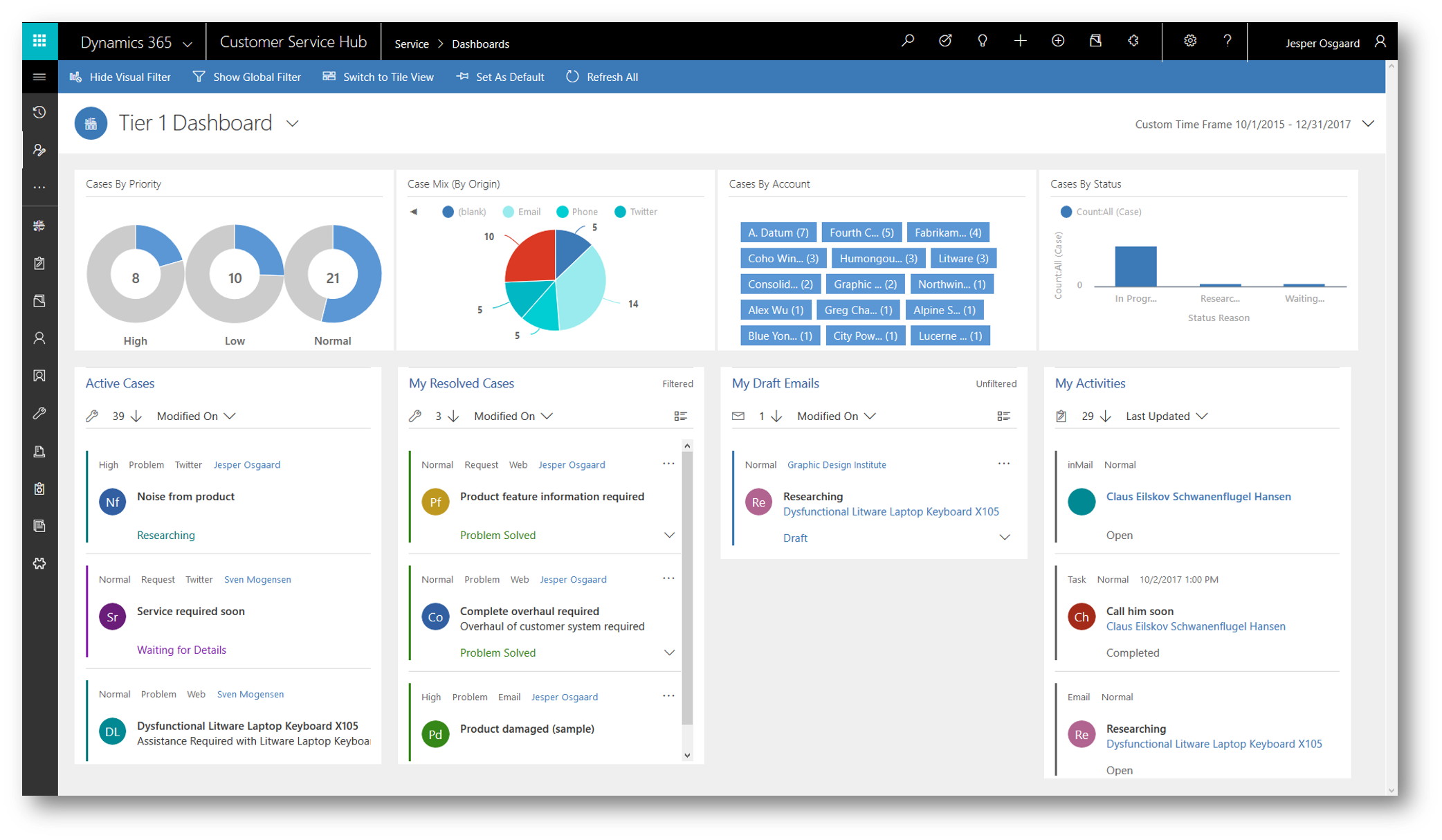
Task: Switch to Tile View icon
Action: coord(328,77)
